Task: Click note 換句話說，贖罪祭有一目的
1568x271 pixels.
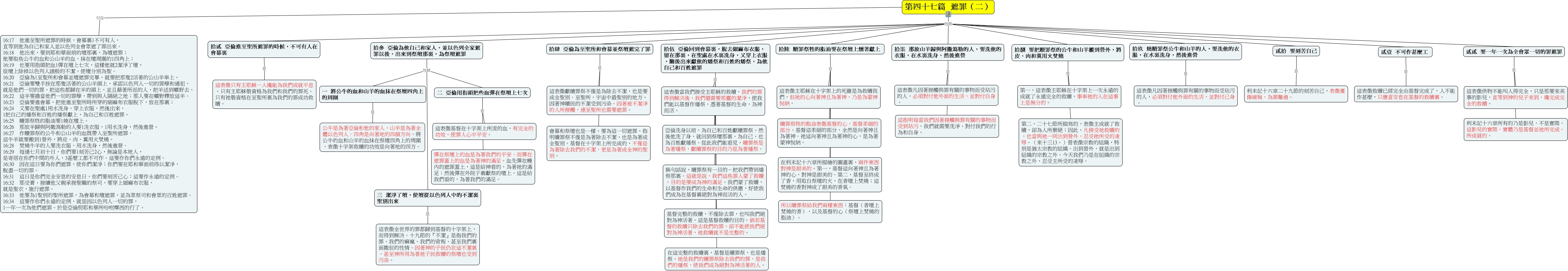Action: click(715, 182)
